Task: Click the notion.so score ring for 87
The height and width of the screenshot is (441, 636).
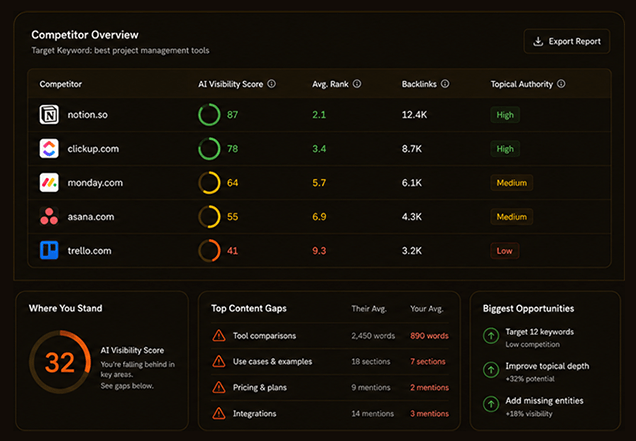Action: click(209, 114)
